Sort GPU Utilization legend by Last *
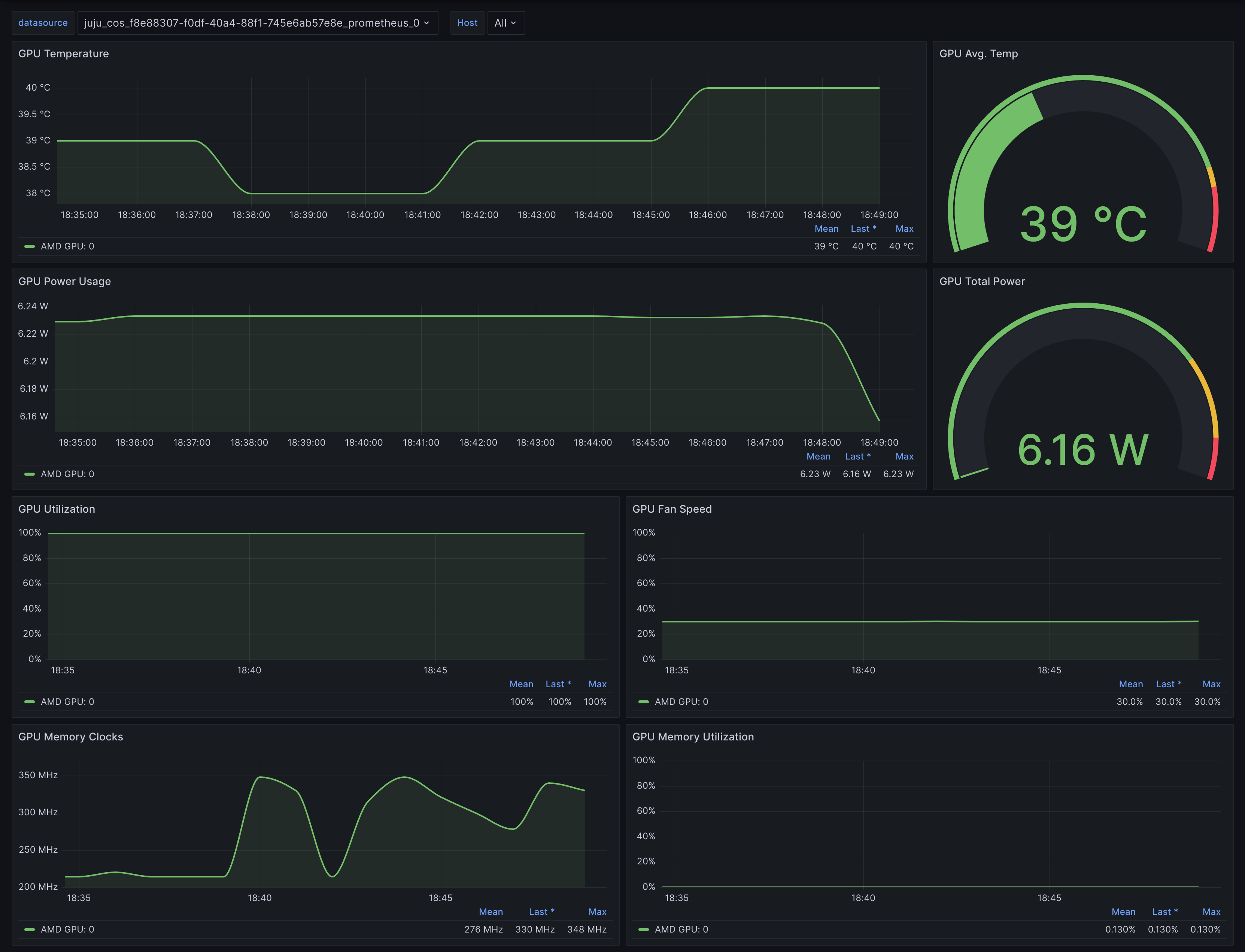This screenshot has height=952, width=1245. click(558, 685)
